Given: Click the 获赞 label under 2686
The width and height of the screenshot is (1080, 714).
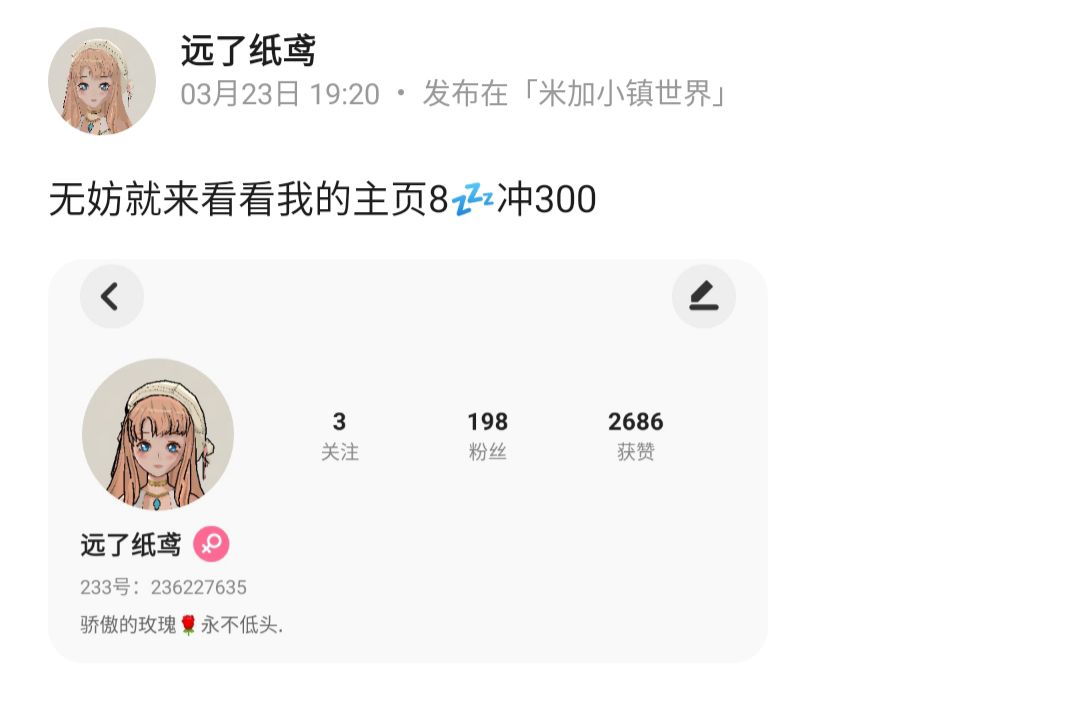Looking at the screenshot, I should [x=635, y=452].
